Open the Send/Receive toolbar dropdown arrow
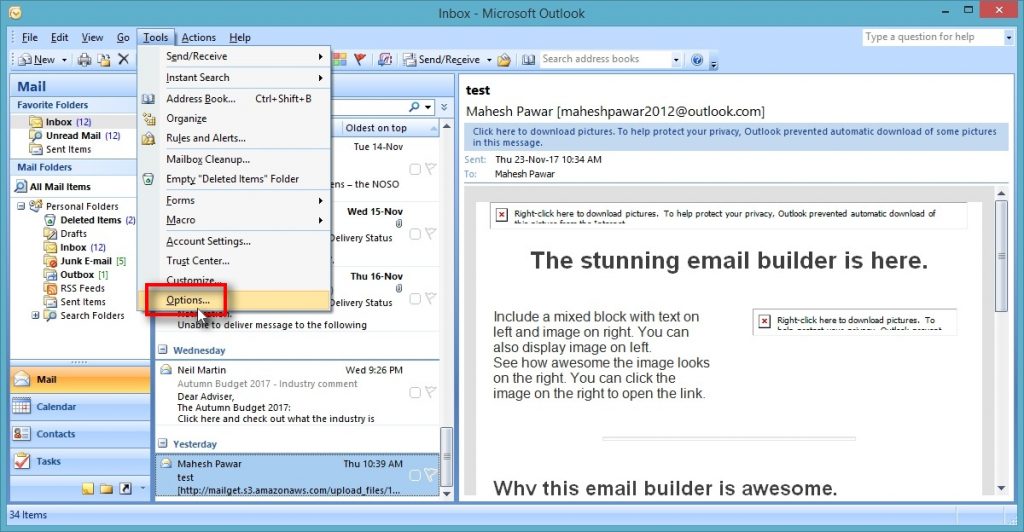This screenshot has width=1024, height=532. click(x=488, y=60)
